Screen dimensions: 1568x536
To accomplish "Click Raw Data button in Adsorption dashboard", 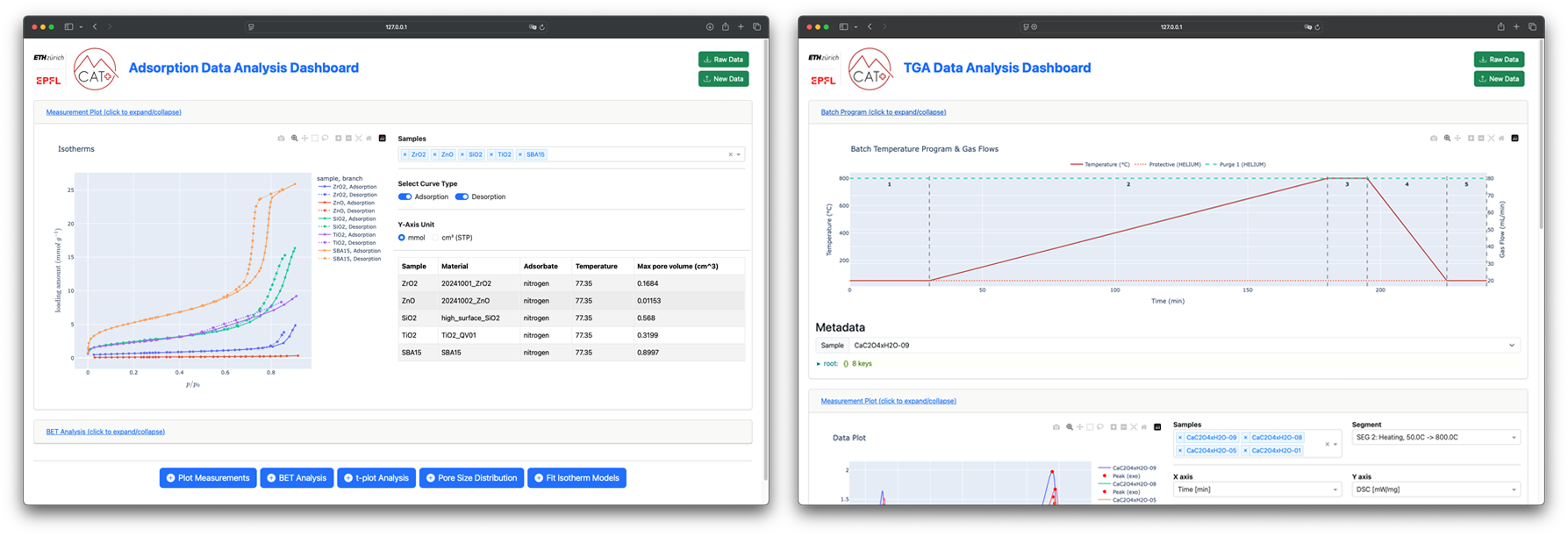I will (x=723, y=60).
